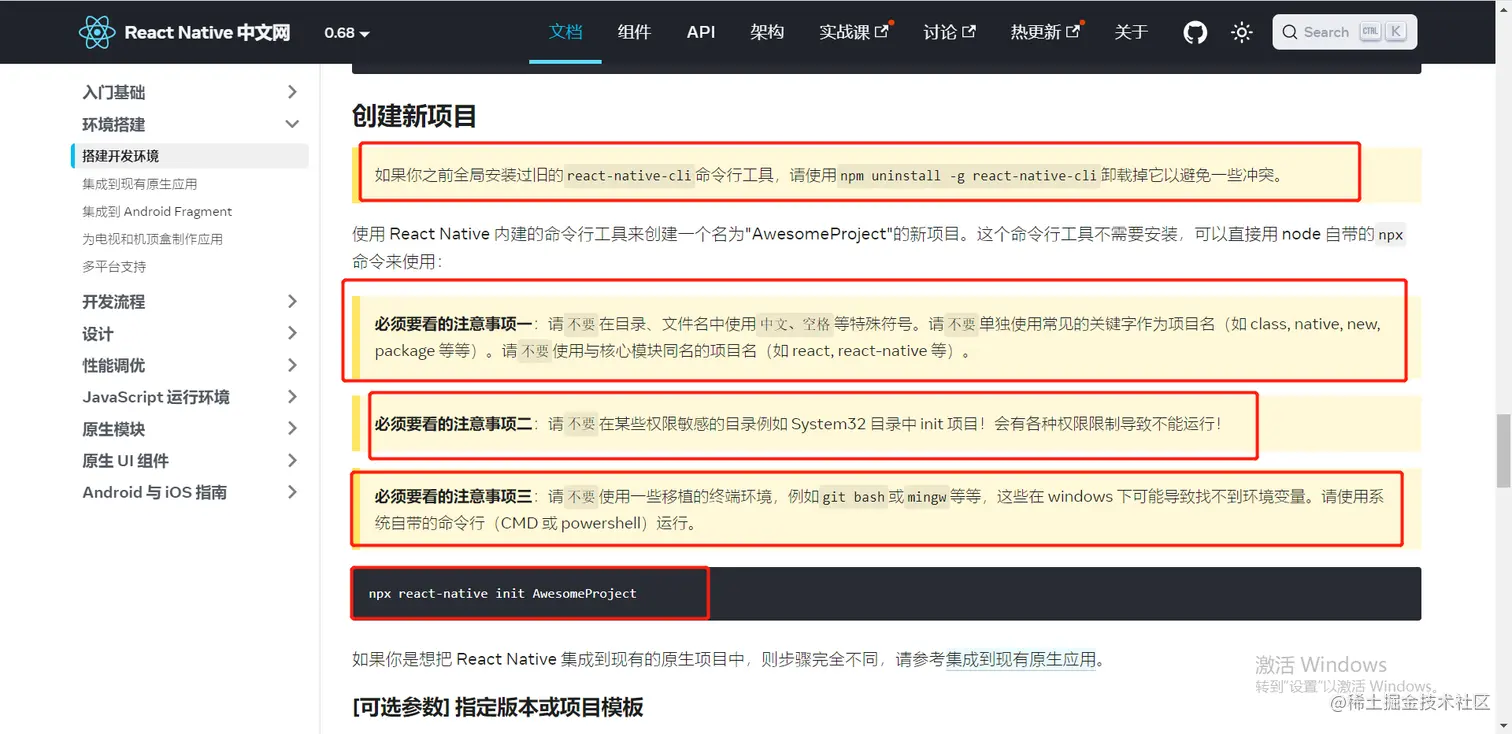Click the React atom logo
The image size is (1512, 734).
pos(97,32)
